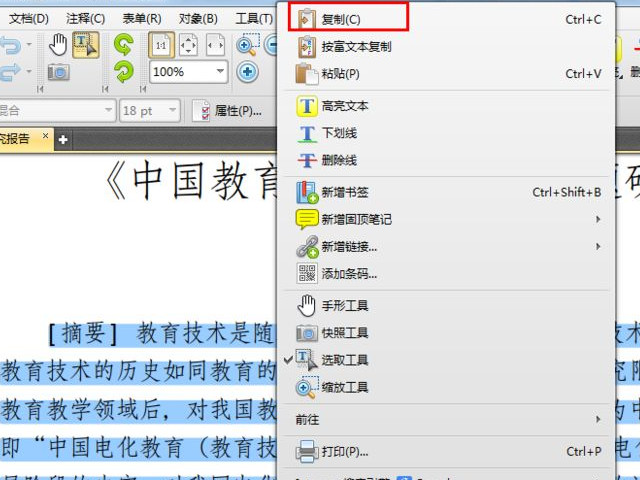The image size is (640, 480).
Task: Open the Tools (工具) menu
Action: pyautogui.click(x=254, y=19)
